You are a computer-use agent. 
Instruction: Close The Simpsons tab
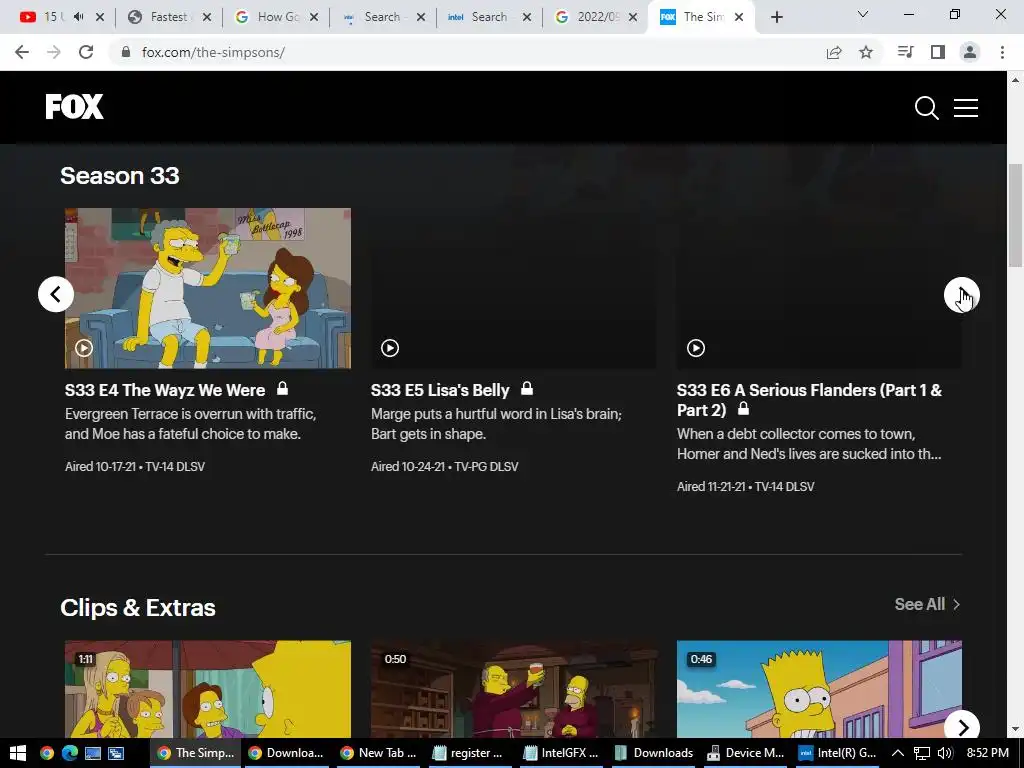tap(739, 17)
